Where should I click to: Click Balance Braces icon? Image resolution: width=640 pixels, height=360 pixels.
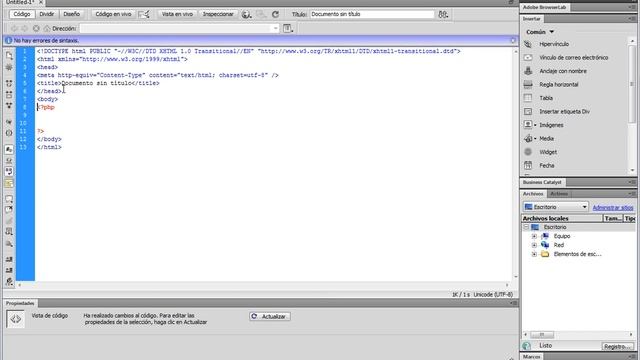[9, 133]
